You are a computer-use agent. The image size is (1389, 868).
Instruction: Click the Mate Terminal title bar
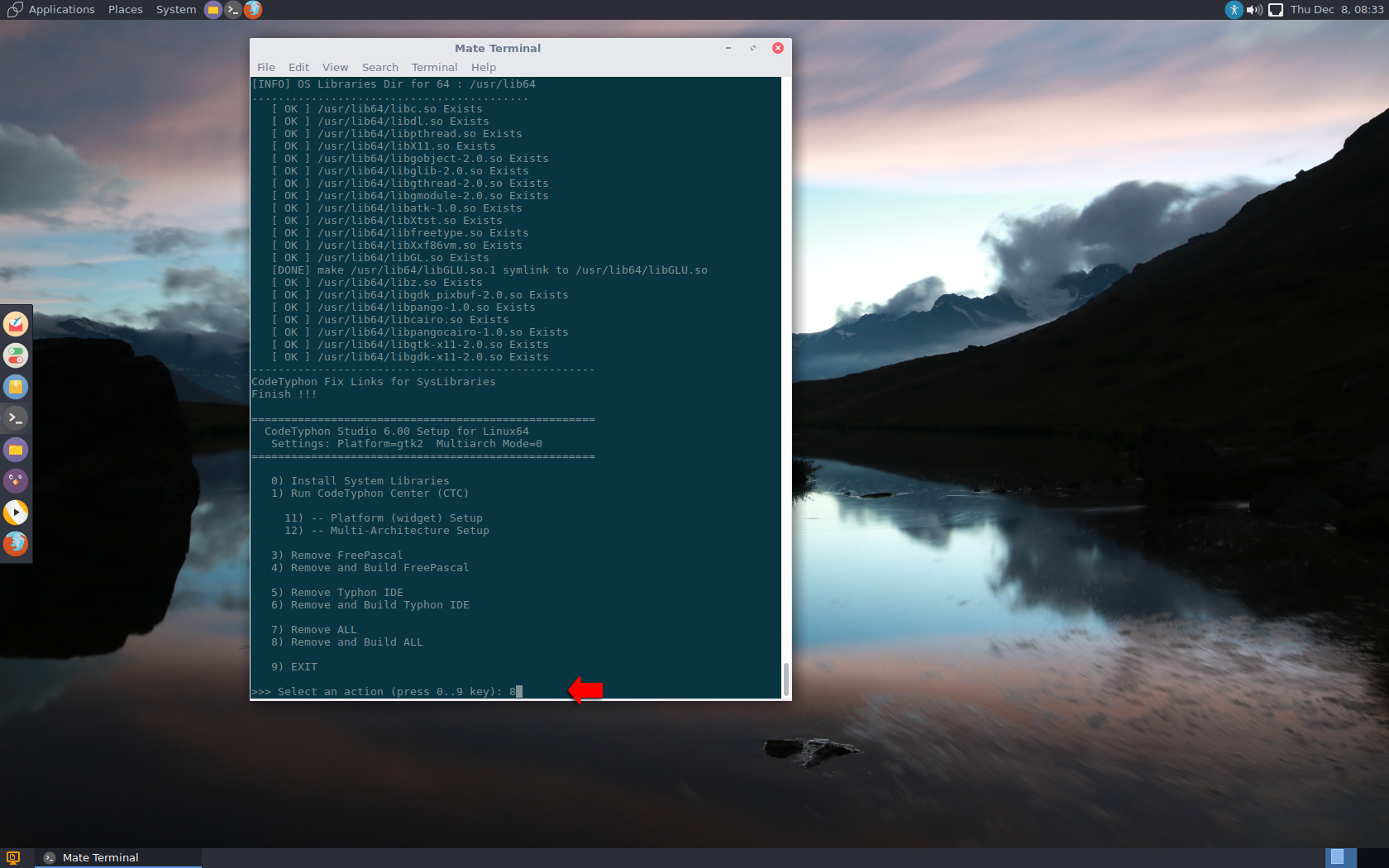click(x=497, y=48)
